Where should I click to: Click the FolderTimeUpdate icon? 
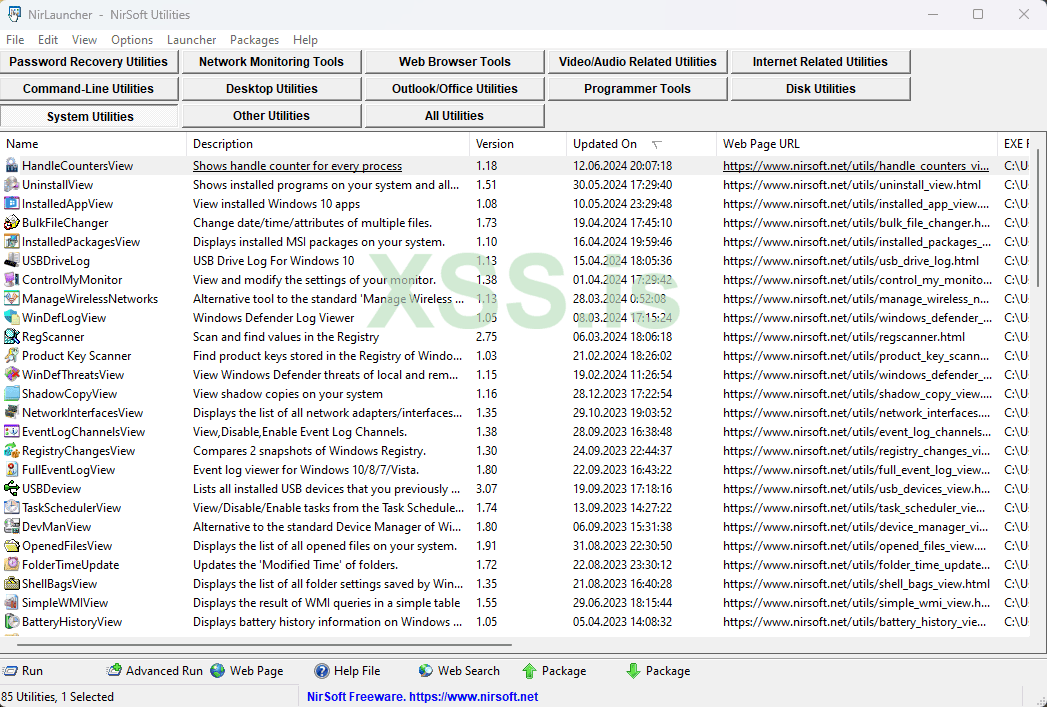[11, 565]
